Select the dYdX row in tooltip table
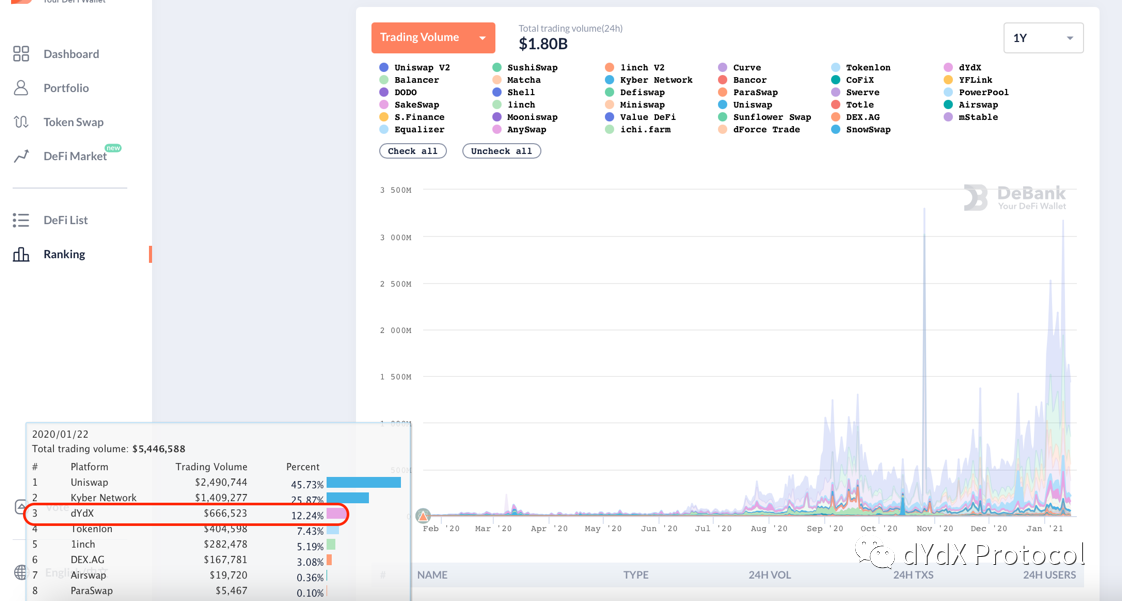The width and height of the screenshot is (1122, 601). 186,514
